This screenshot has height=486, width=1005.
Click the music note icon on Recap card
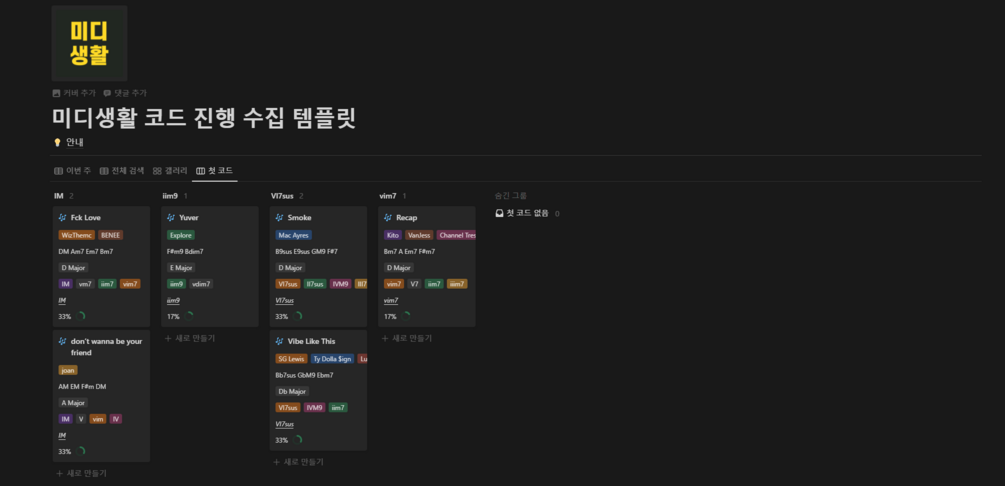point(388,217)
